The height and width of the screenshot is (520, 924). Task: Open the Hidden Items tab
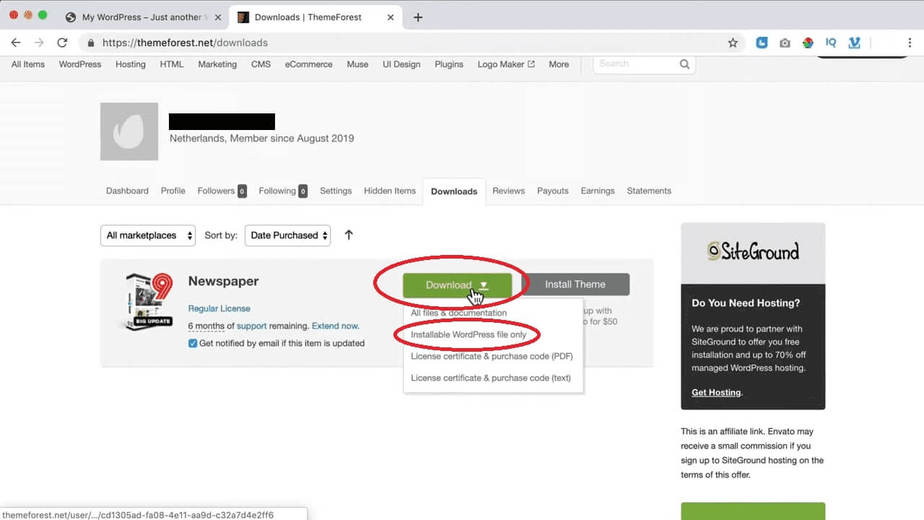390,191
